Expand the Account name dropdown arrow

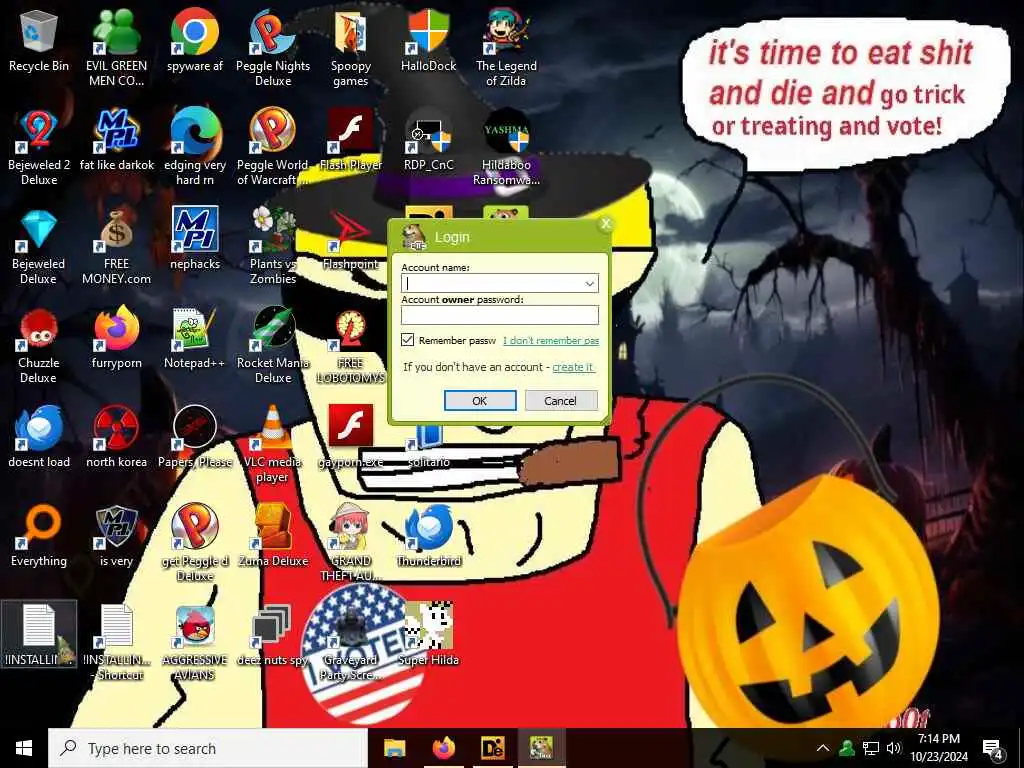[589, 283]
